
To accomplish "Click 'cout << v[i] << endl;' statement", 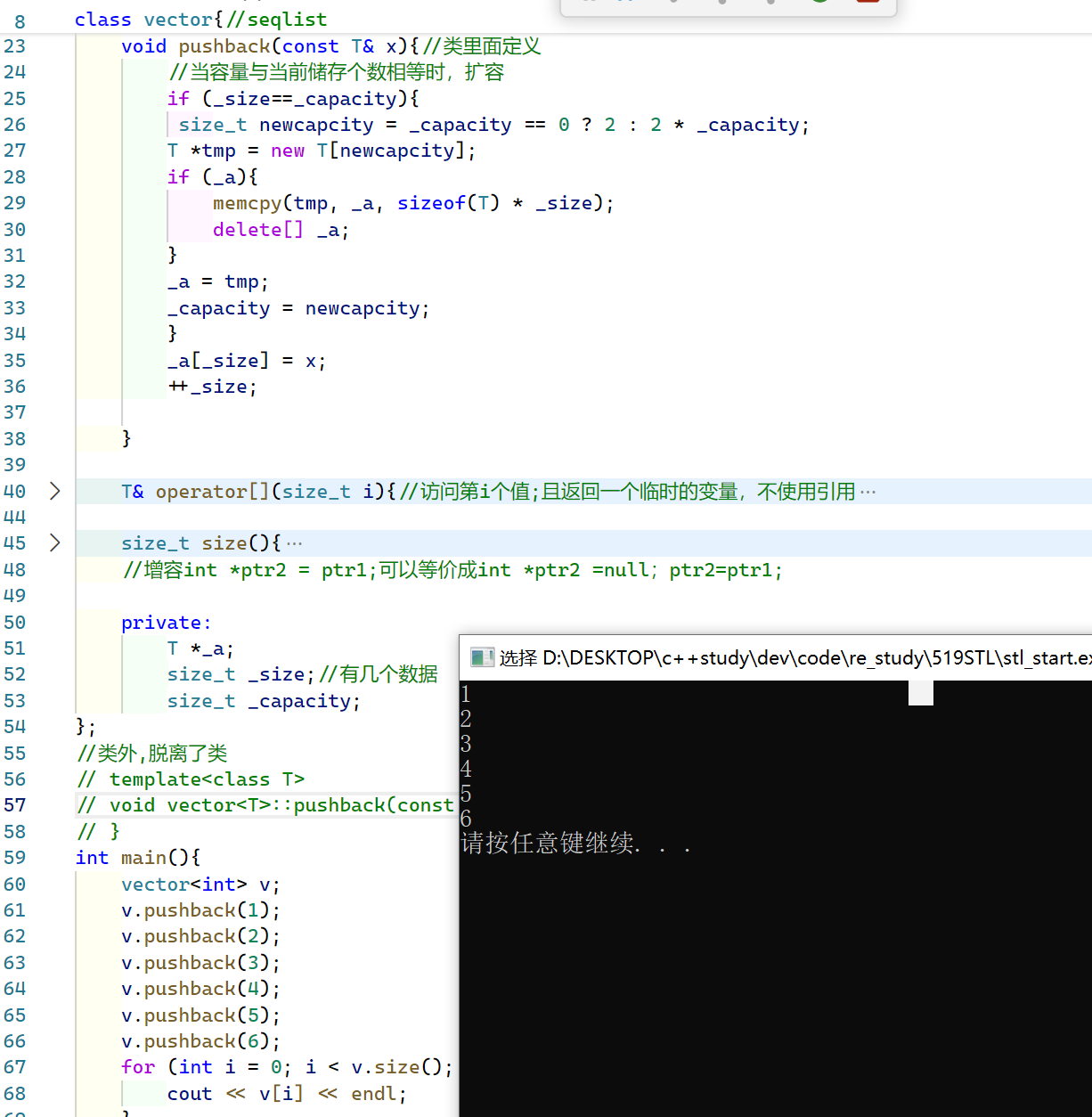I will click(287, 1094).
